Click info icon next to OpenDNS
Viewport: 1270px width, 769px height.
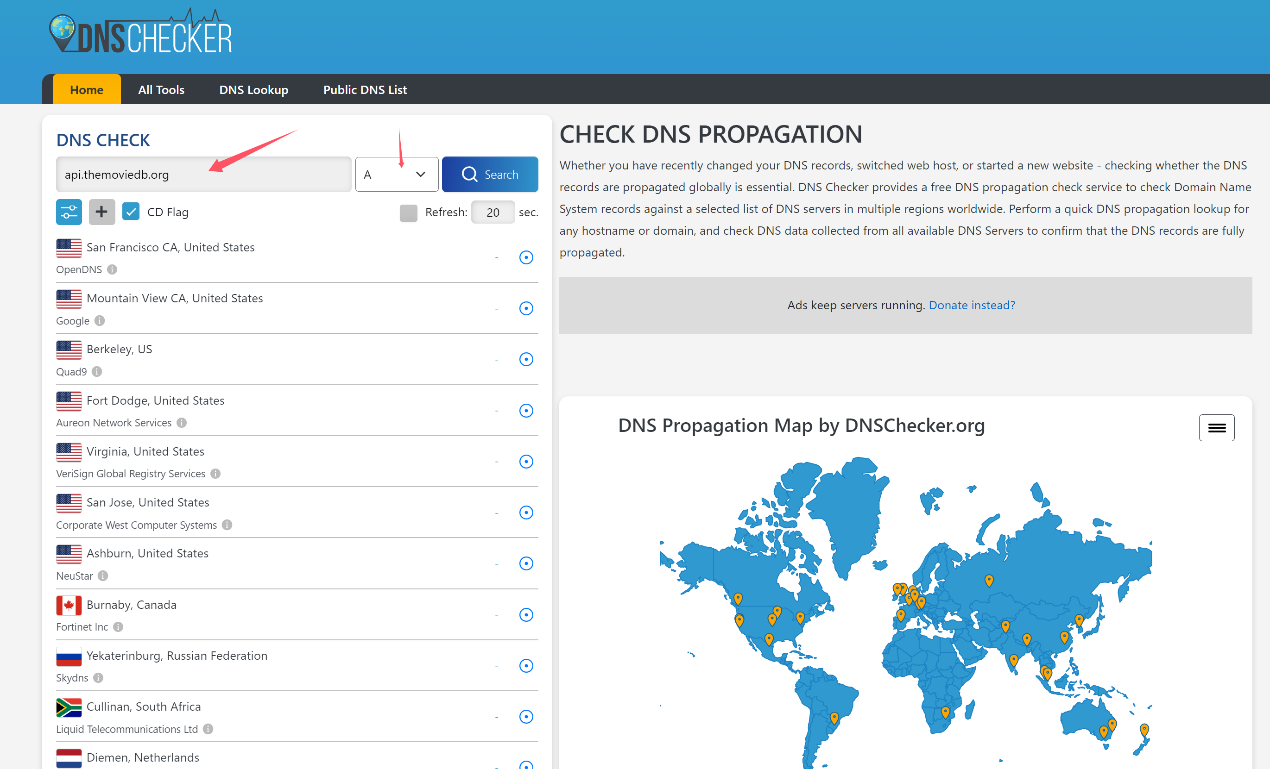coord(112,270)
